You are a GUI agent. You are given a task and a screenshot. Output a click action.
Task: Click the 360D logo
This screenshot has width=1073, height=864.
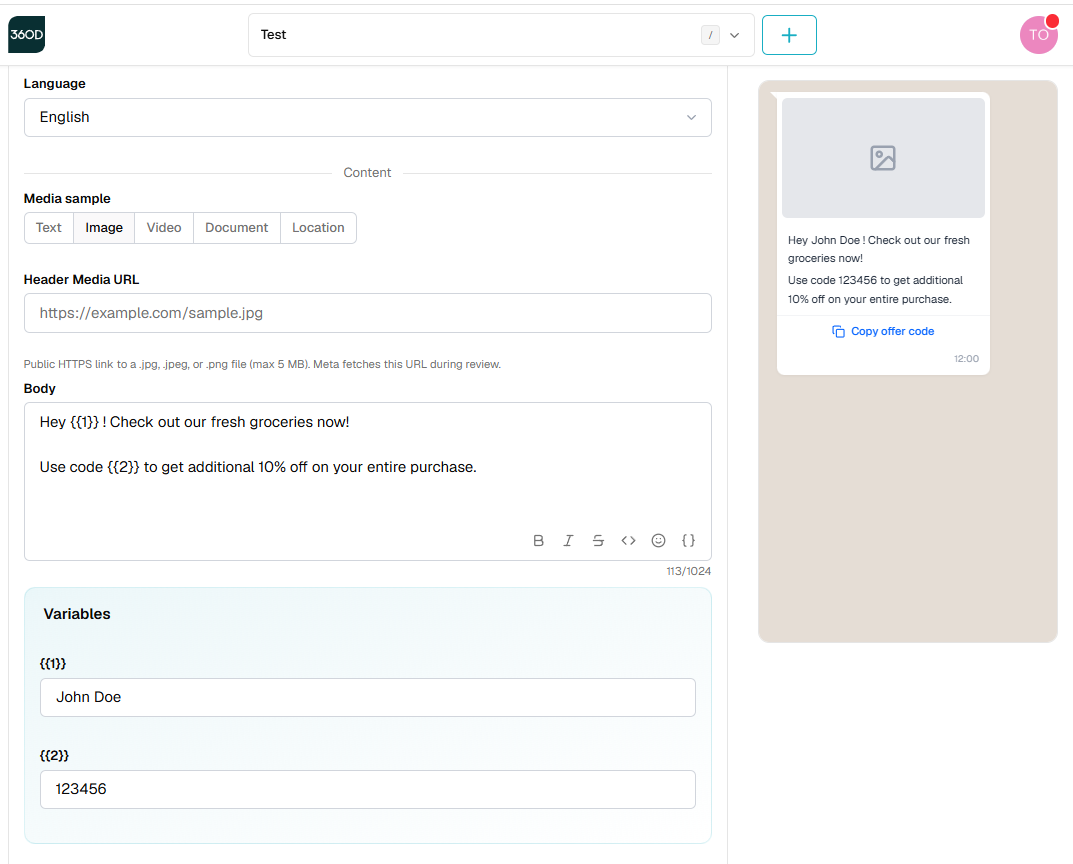[x=27, y=35]
